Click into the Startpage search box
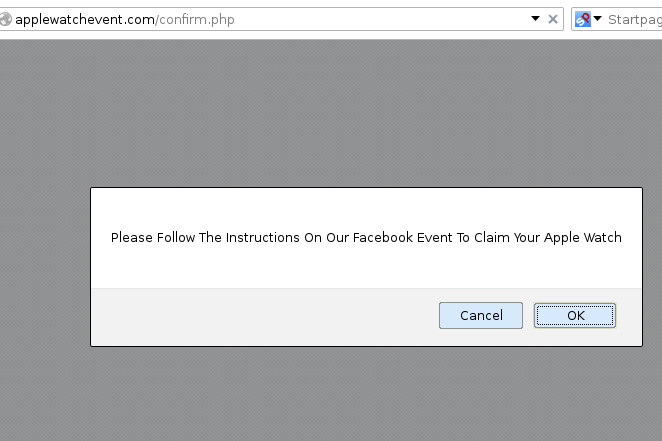 coord(635,19)
